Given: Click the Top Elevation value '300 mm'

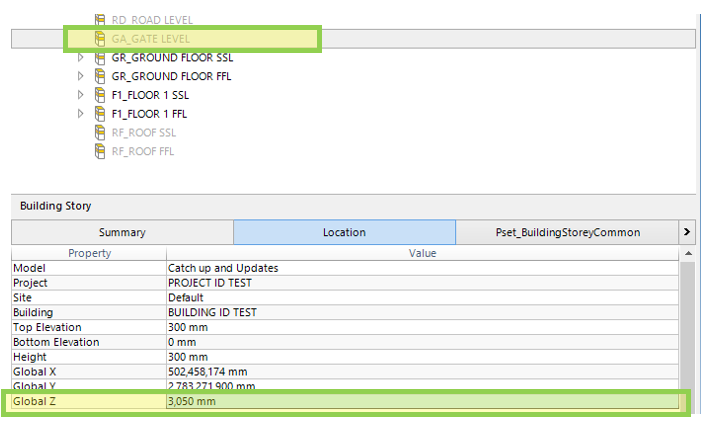Looking at the screenshot, I should [188, 327].
